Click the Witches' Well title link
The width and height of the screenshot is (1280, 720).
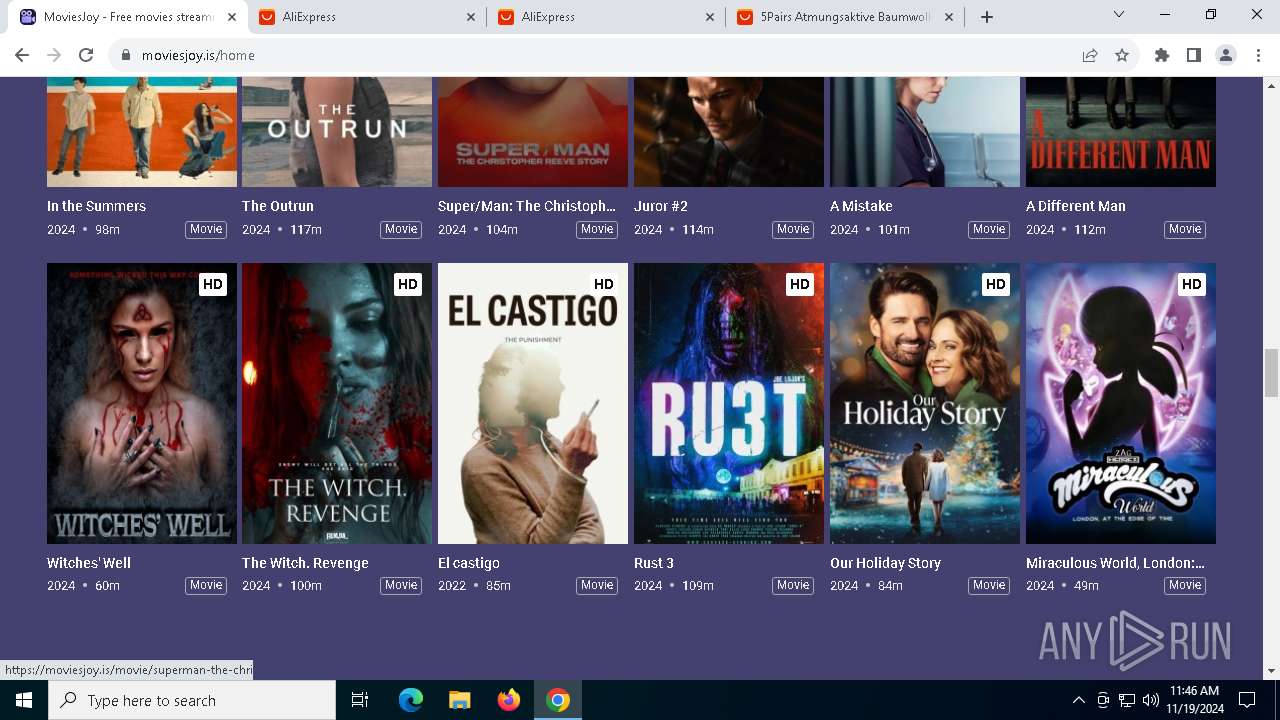(x=89, y=563)
